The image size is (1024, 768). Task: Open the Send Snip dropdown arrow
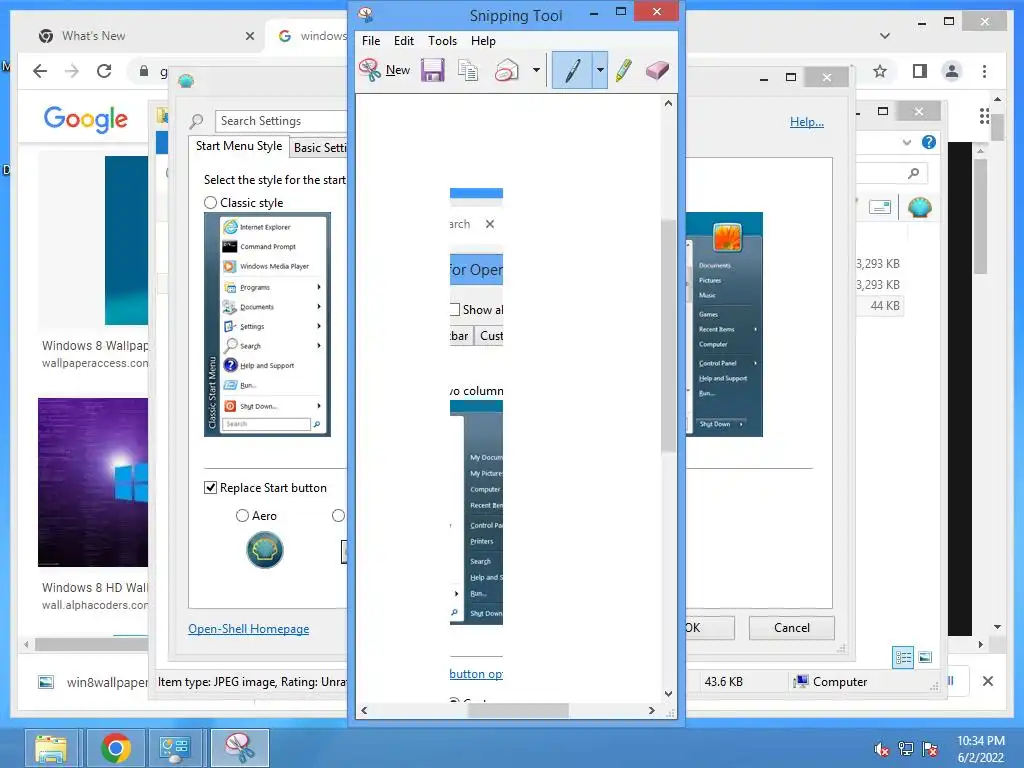(536, 70)
